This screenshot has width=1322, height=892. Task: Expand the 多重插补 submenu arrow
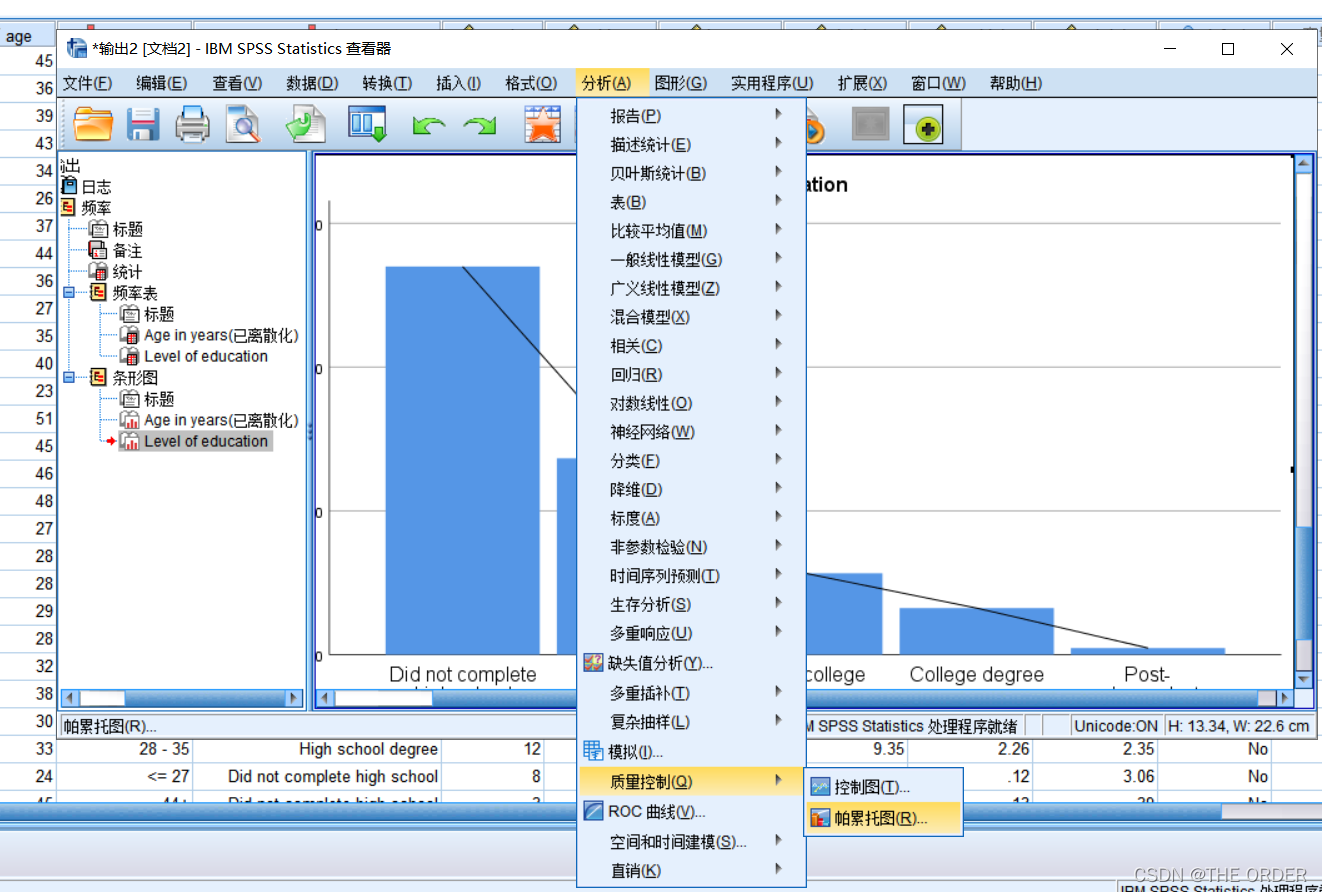click(778, 691)
